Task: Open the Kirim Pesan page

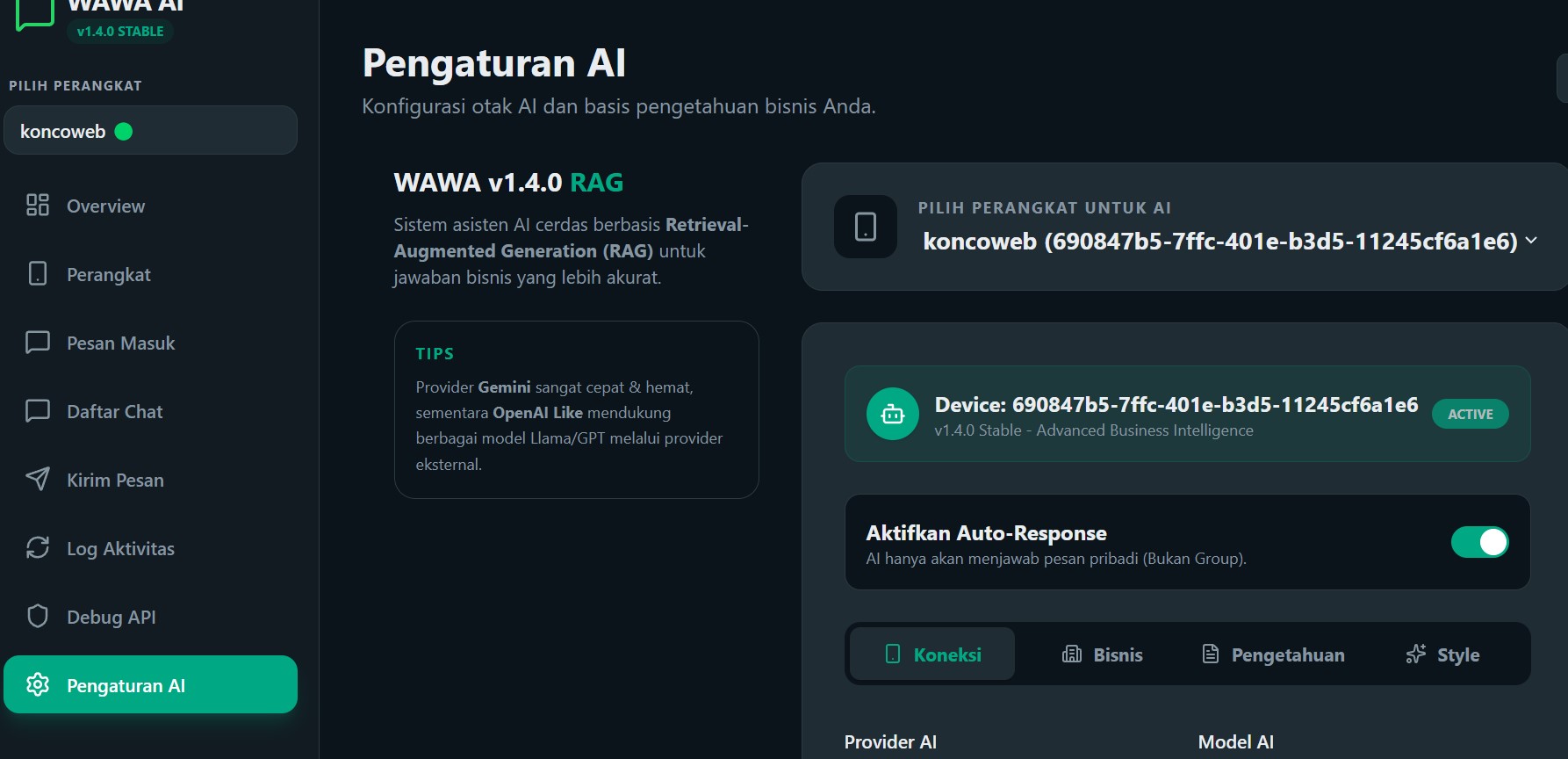Action: tap(150, 480)
